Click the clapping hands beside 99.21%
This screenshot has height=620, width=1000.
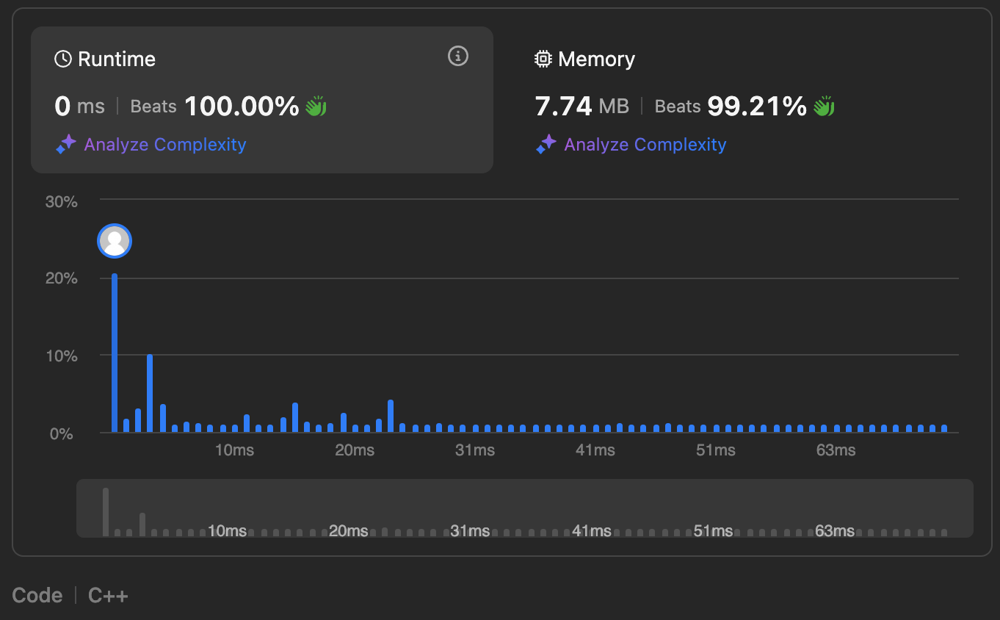pyautogui.click(x=824, y=106)
